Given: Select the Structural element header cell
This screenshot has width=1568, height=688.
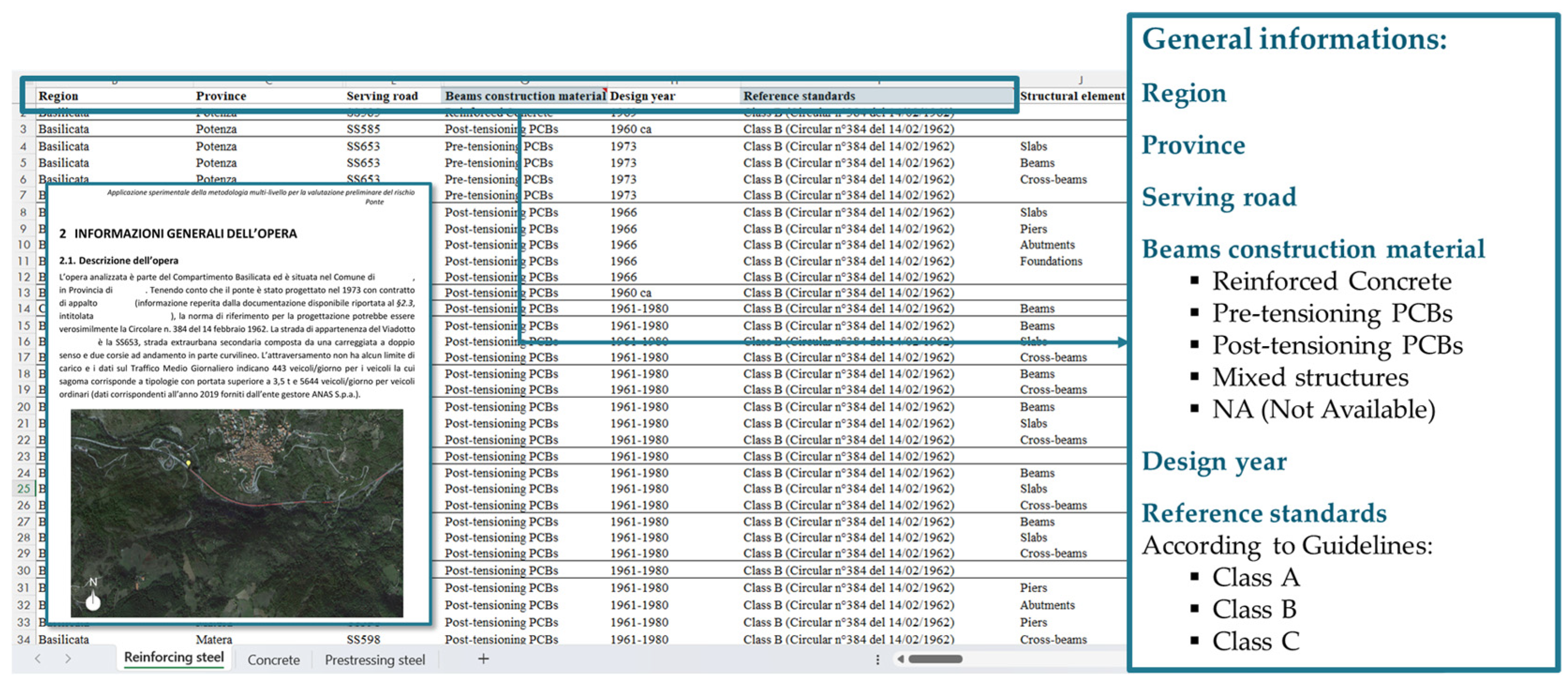Looking at the screenshot, I should coord(1072,96).
